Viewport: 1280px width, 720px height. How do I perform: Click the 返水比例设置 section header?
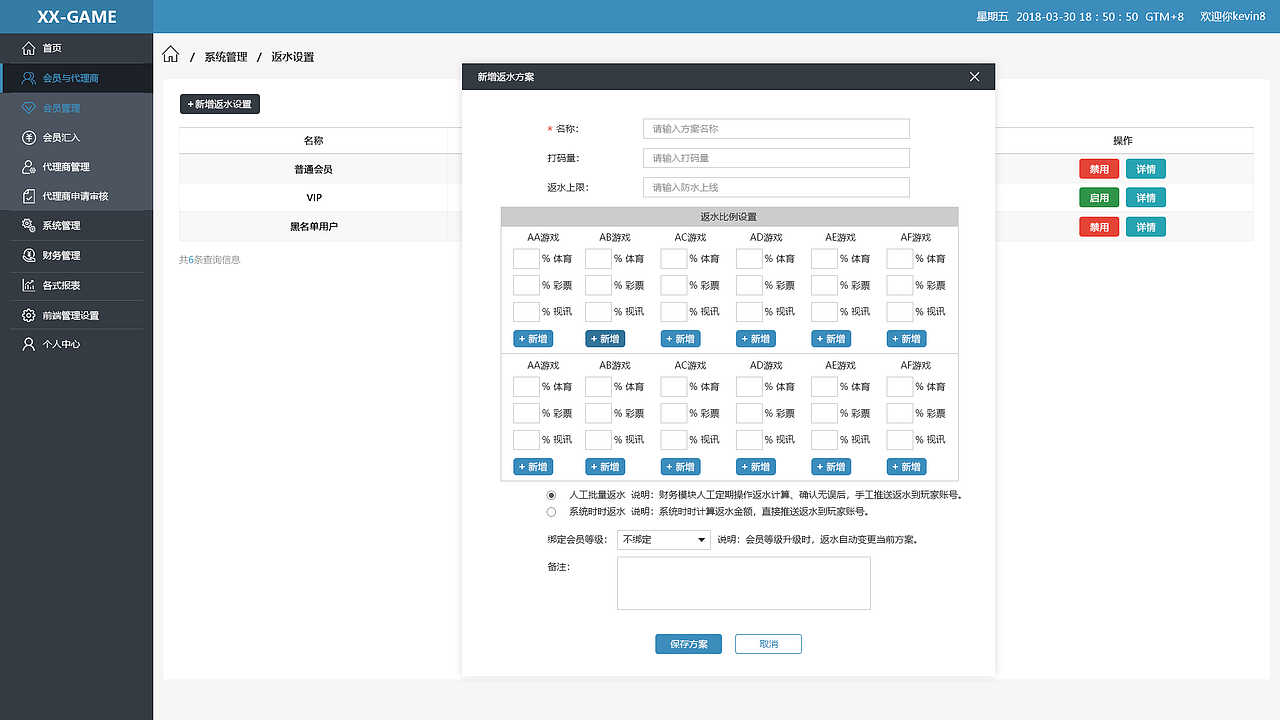click(729, 217)
